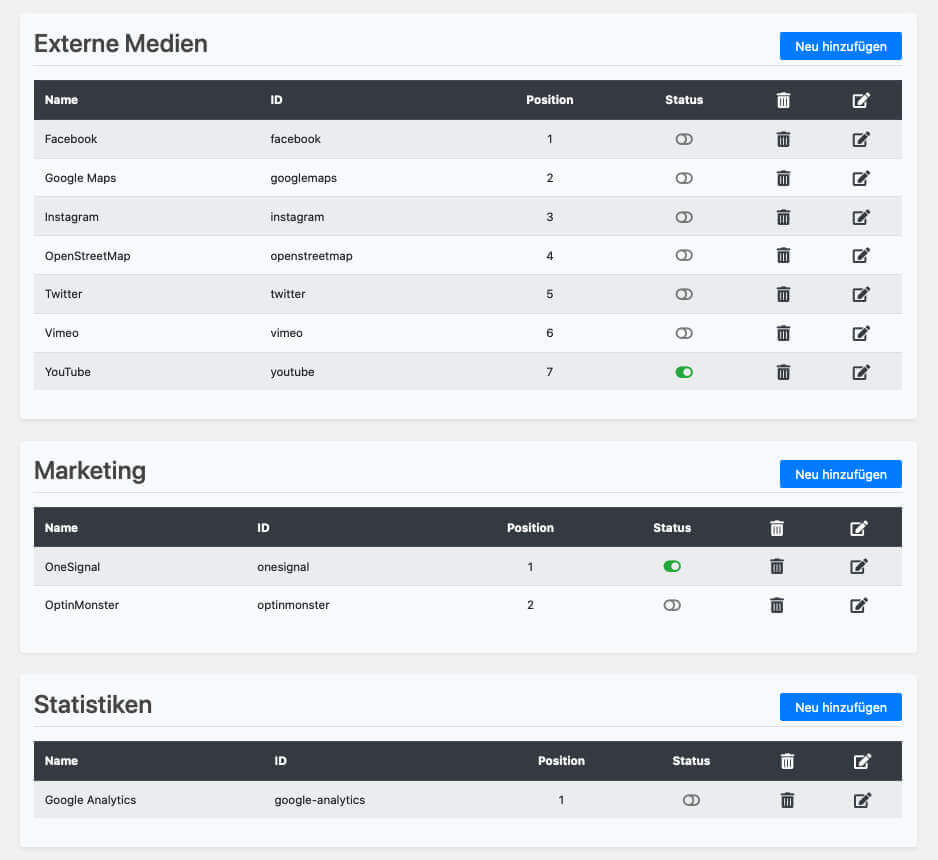Edit the OpenStreetMap entry
The width and height of the screenshot is (938, 860).
pos(861,256)
